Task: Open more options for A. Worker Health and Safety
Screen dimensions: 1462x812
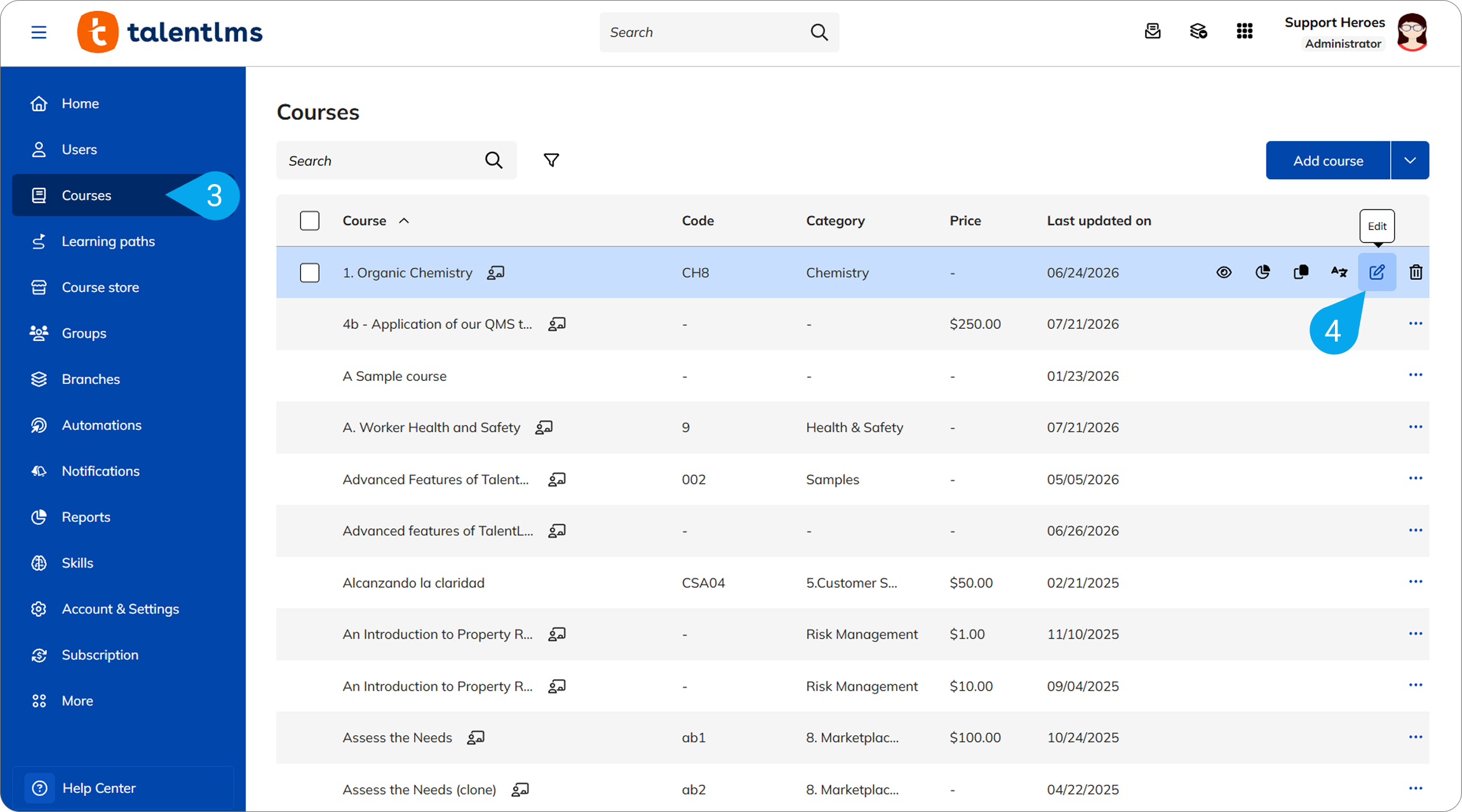Action: (x=1416, y=427)
